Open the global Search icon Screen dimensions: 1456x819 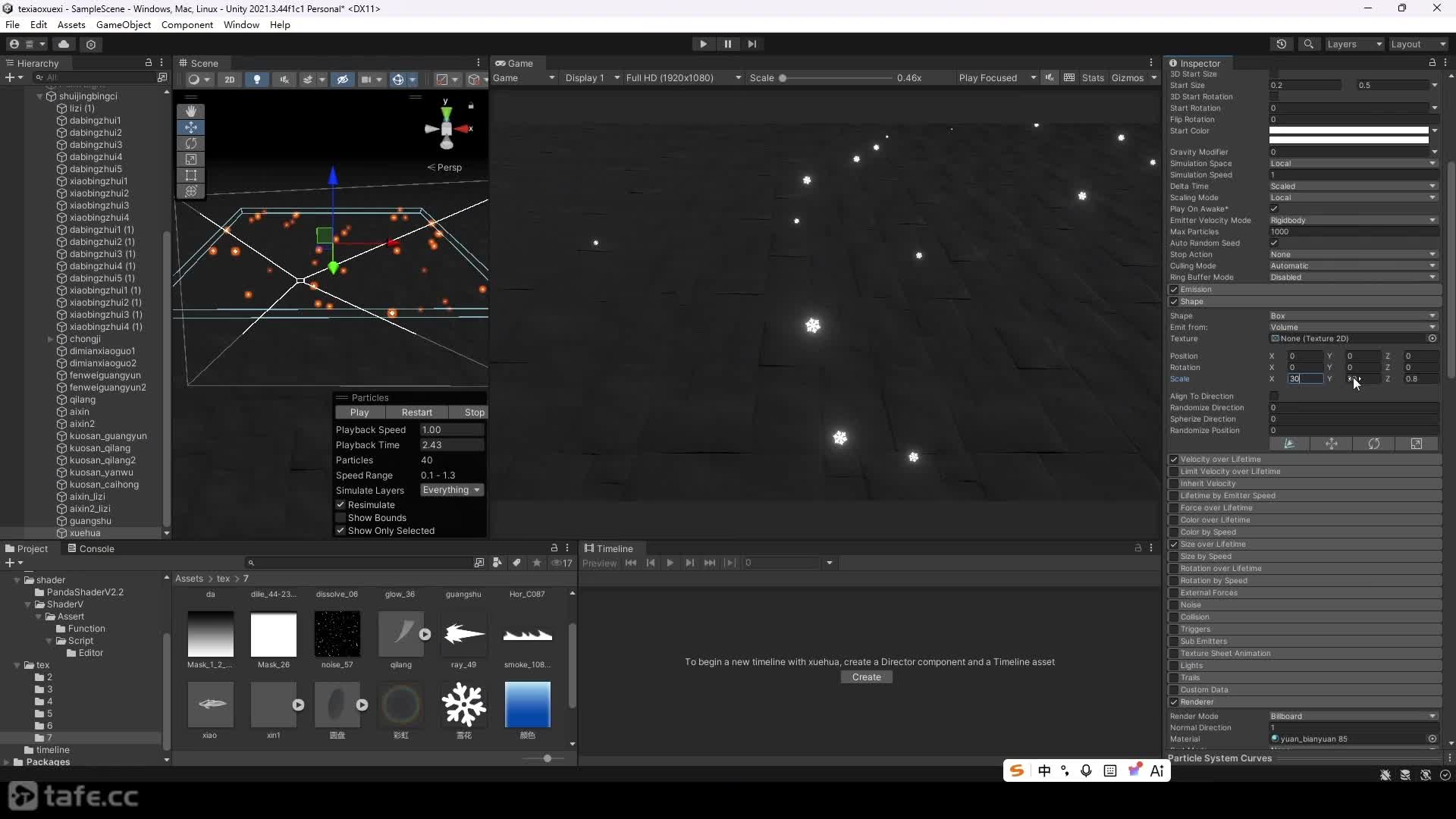point(1308,44)
